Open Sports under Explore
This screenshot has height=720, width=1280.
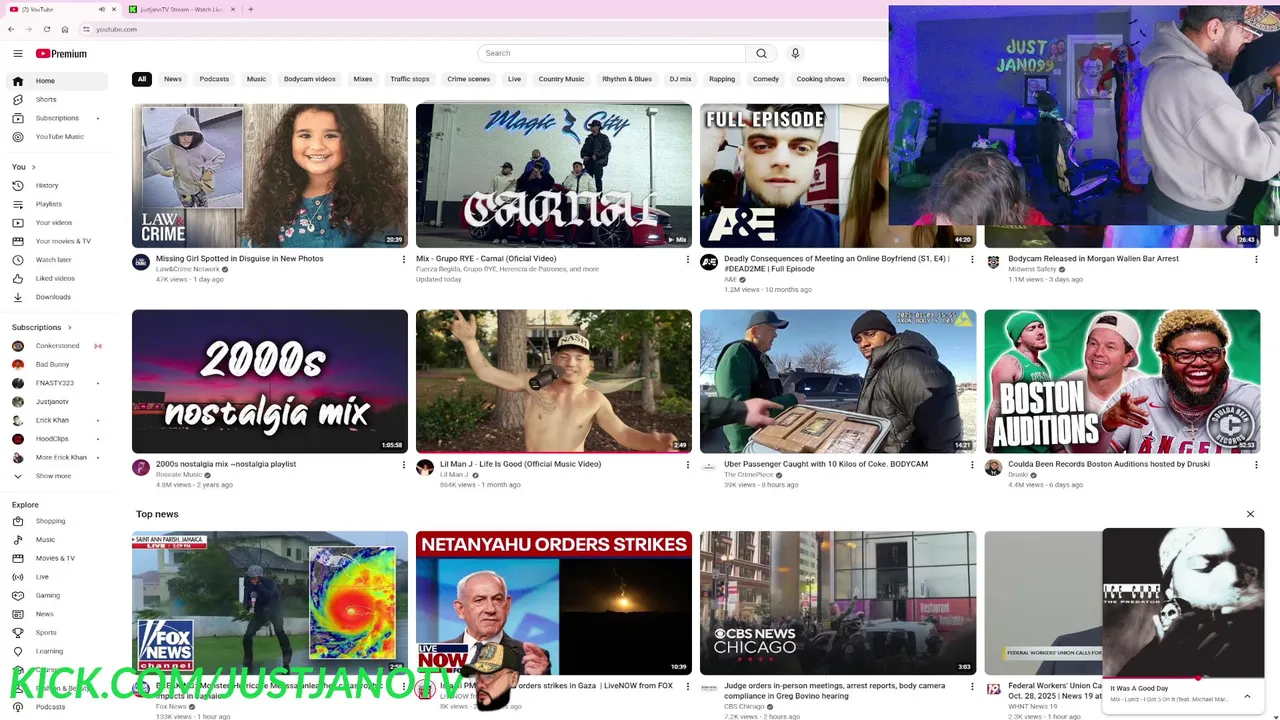[46, 632]
